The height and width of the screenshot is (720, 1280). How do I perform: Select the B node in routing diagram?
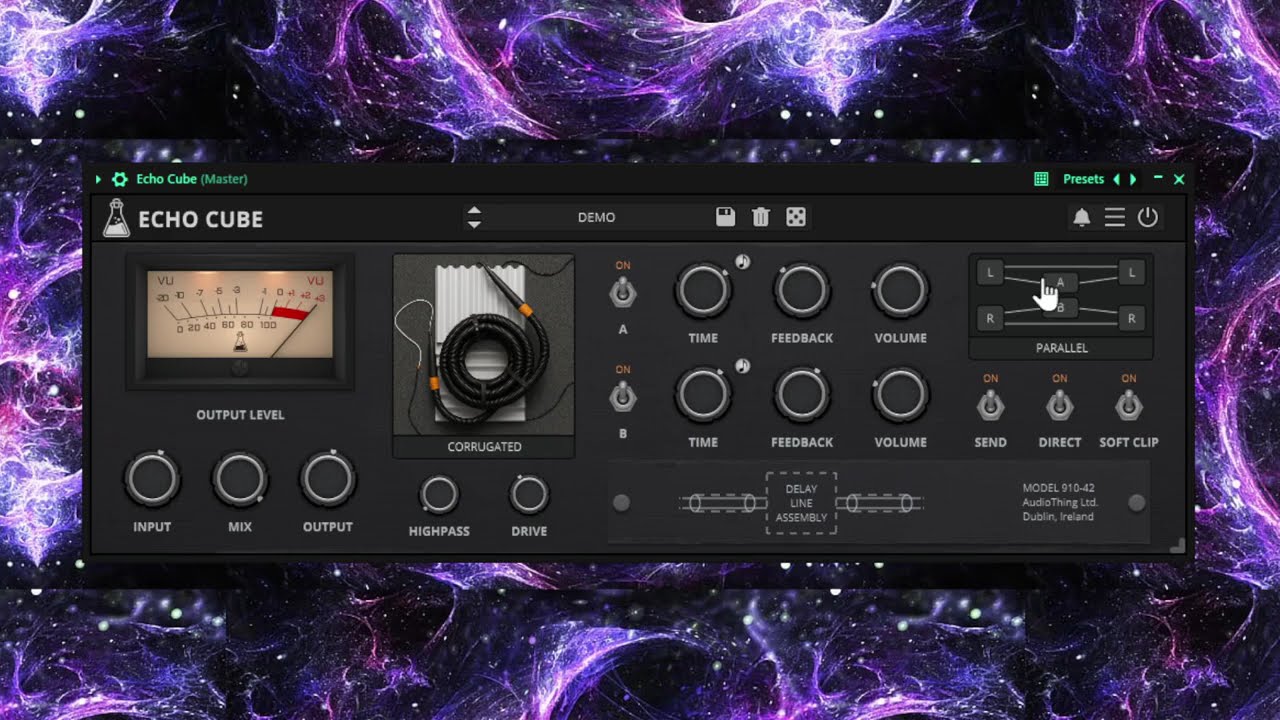(1061, 307)
